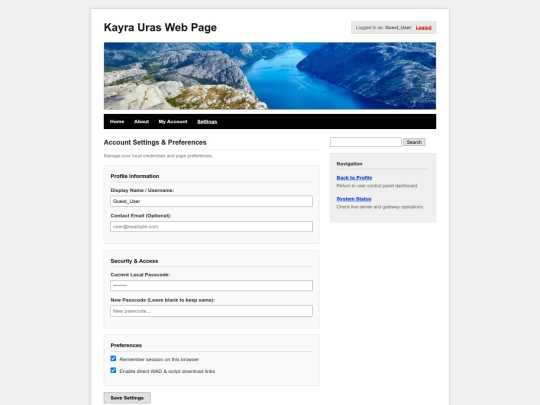Uncheck Remember session on this browser
The image size is (540, 405).
pos(113,359)
